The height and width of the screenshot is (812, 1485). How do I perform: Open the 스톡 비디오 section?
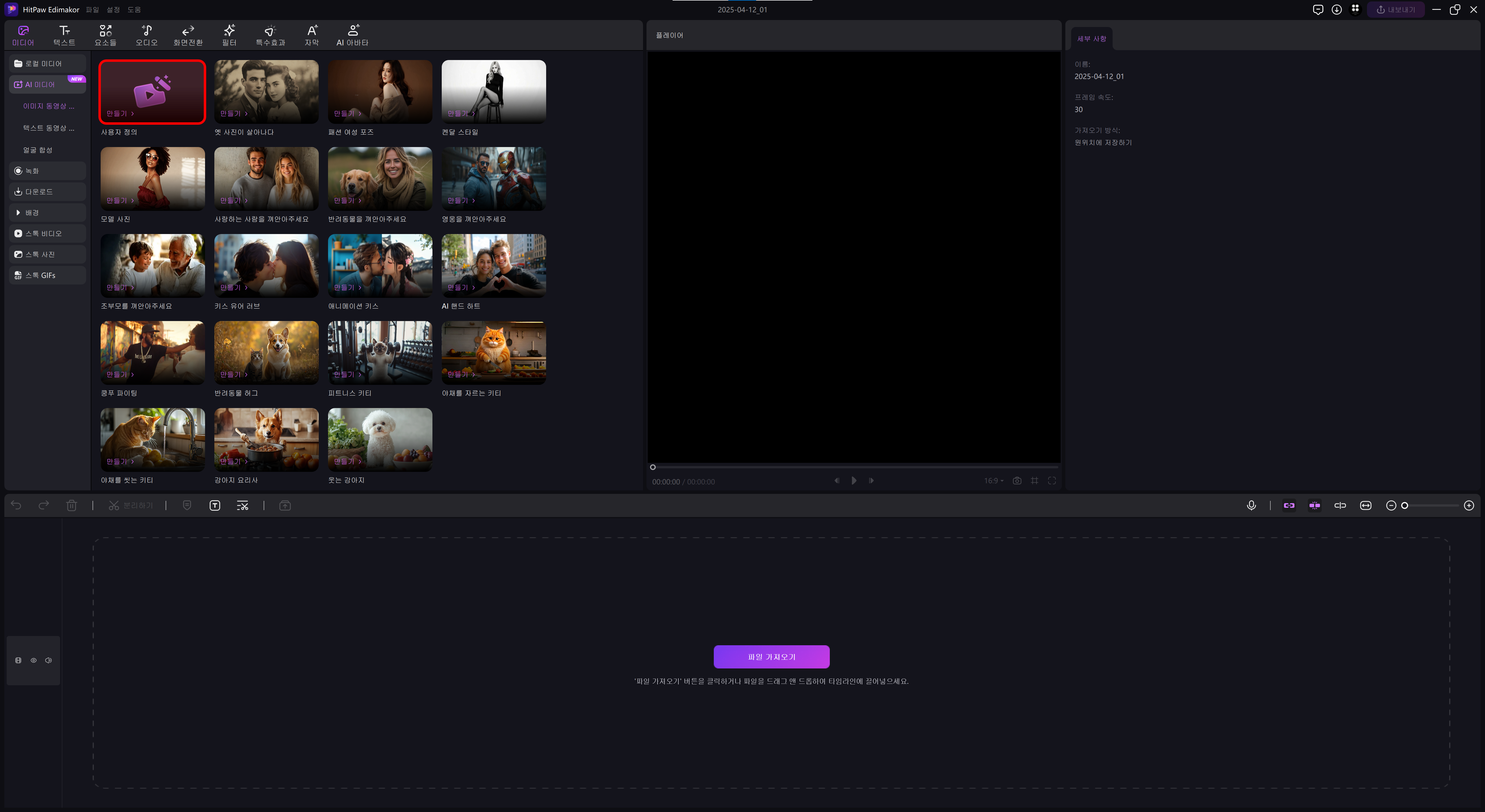click(x=47, y=233)
